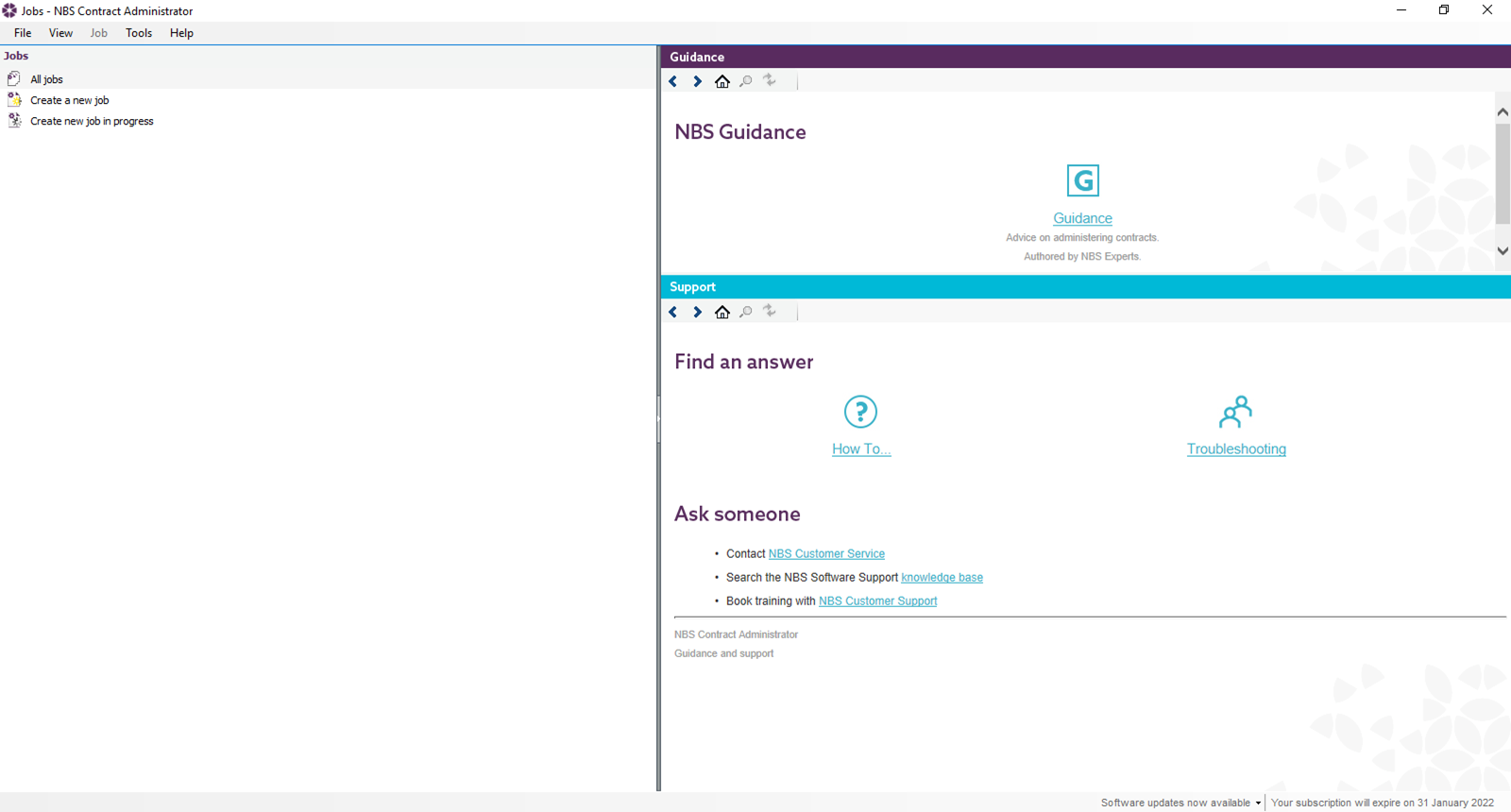Image resolution: width=1511 pixels, height=812 pixels.
Task: Click 'NBS Contract Administrator' footer text
Action: 736,634
